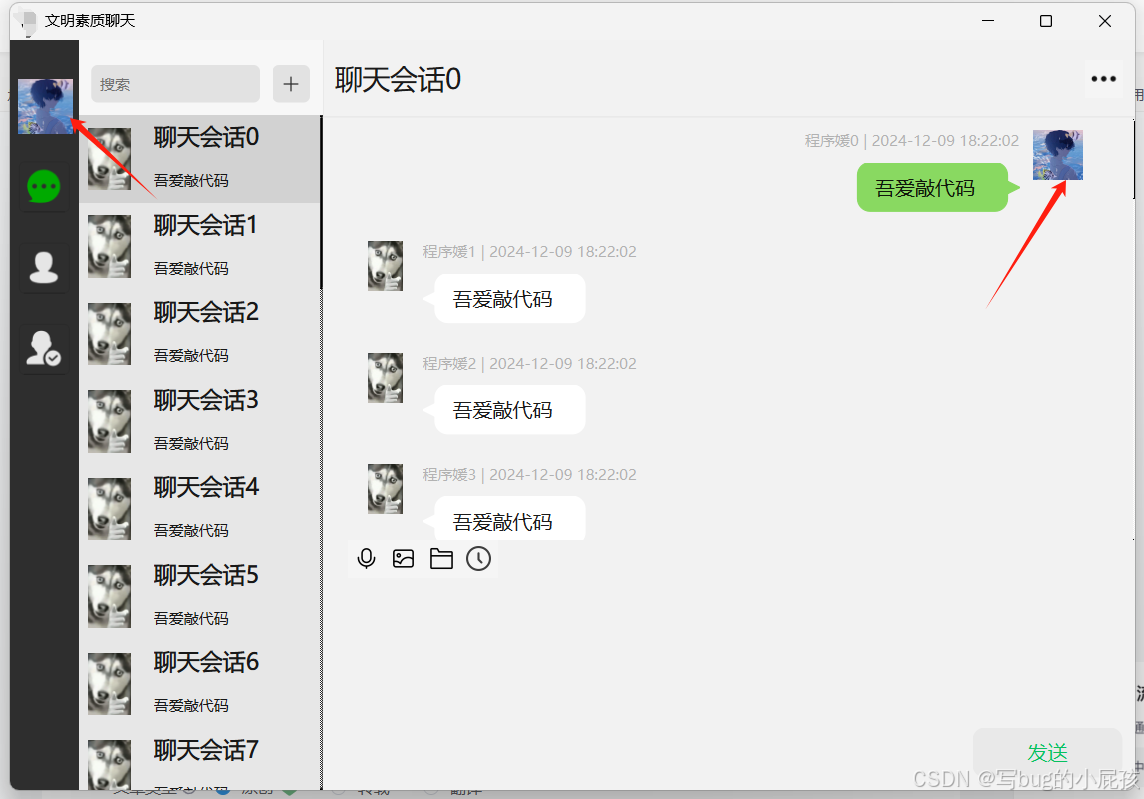Open the green chat sessions tab icon
This screenshot has width=1144, height=799.
pos(44,187)
